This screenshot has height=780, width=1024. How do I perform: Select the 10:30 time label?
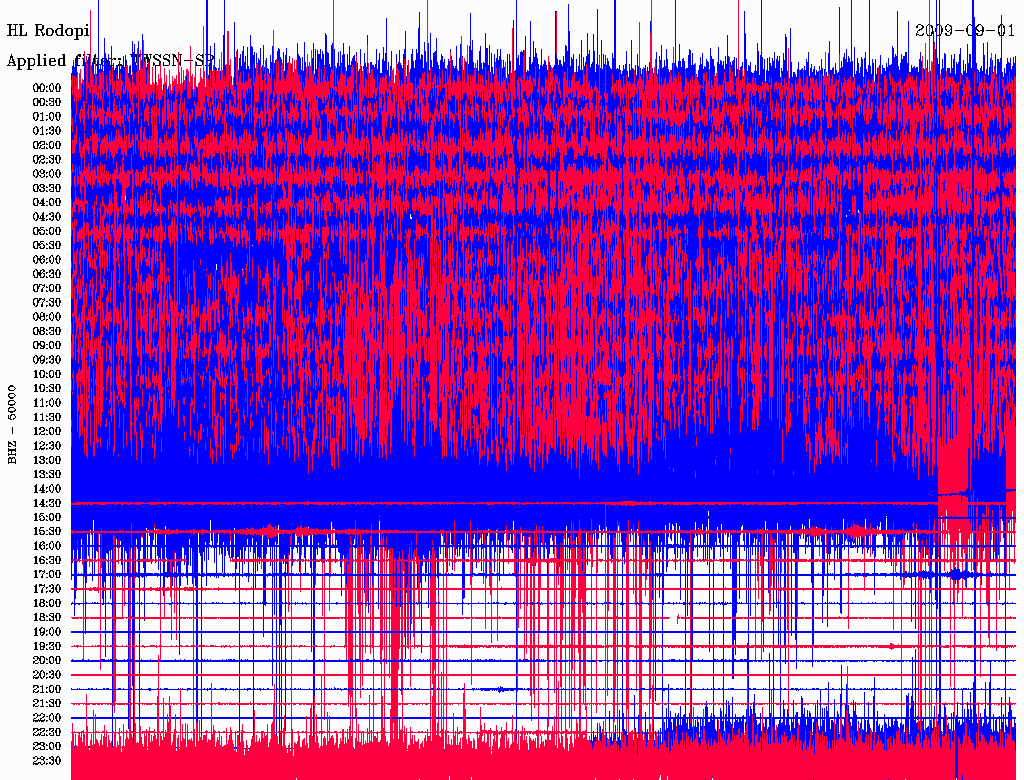pos(47,389)
